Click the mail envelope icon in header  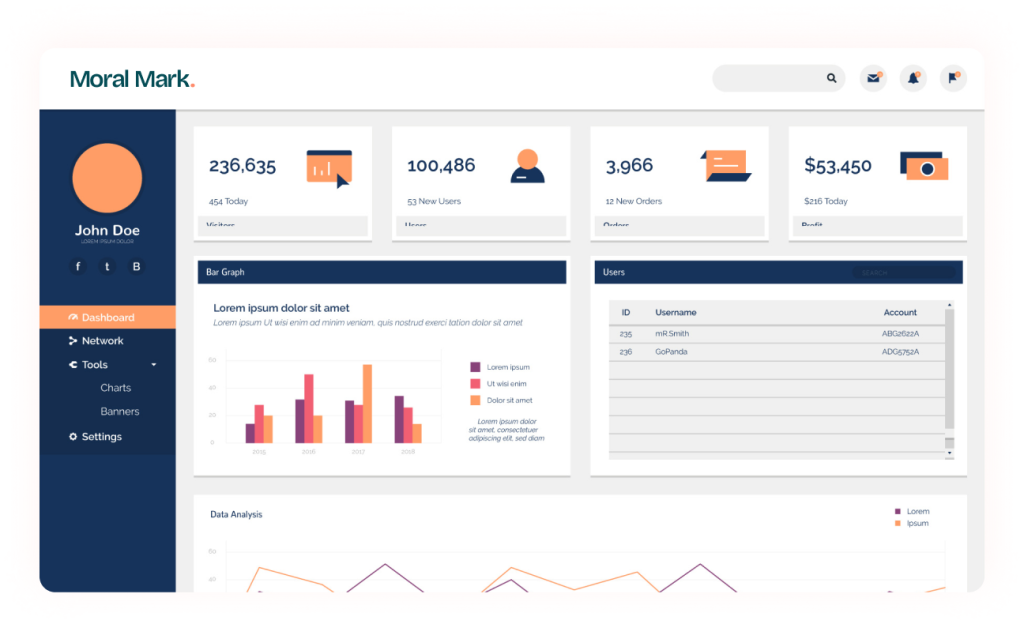[x=873, y=78]
